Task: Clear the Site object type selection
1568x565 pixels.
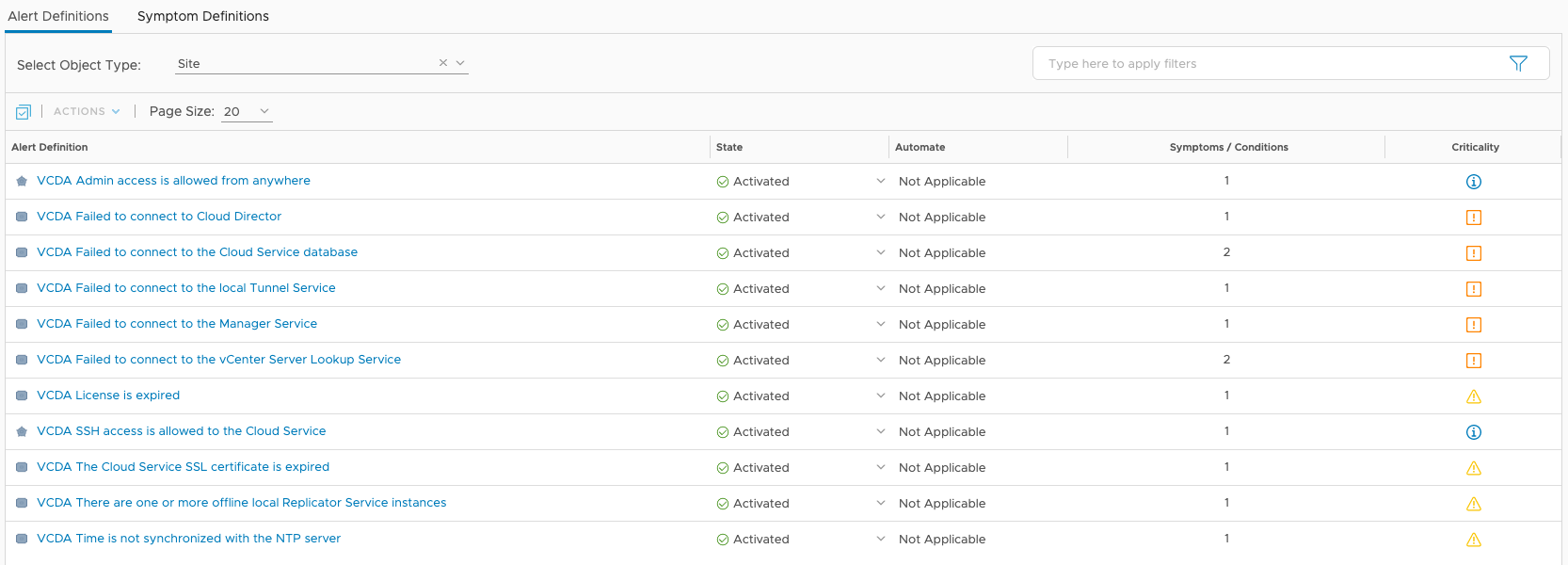Action: click(442, 63)
